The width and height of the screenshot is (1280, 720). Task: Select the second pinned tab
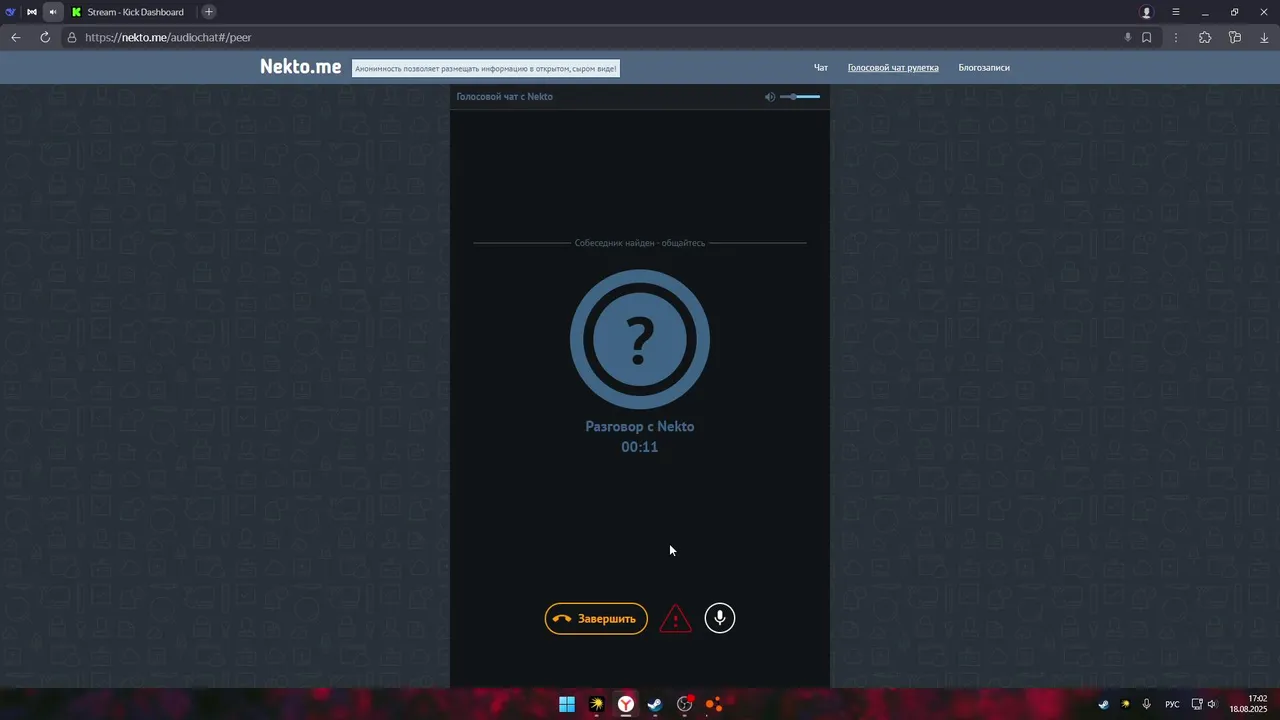(x=32, y=12)
